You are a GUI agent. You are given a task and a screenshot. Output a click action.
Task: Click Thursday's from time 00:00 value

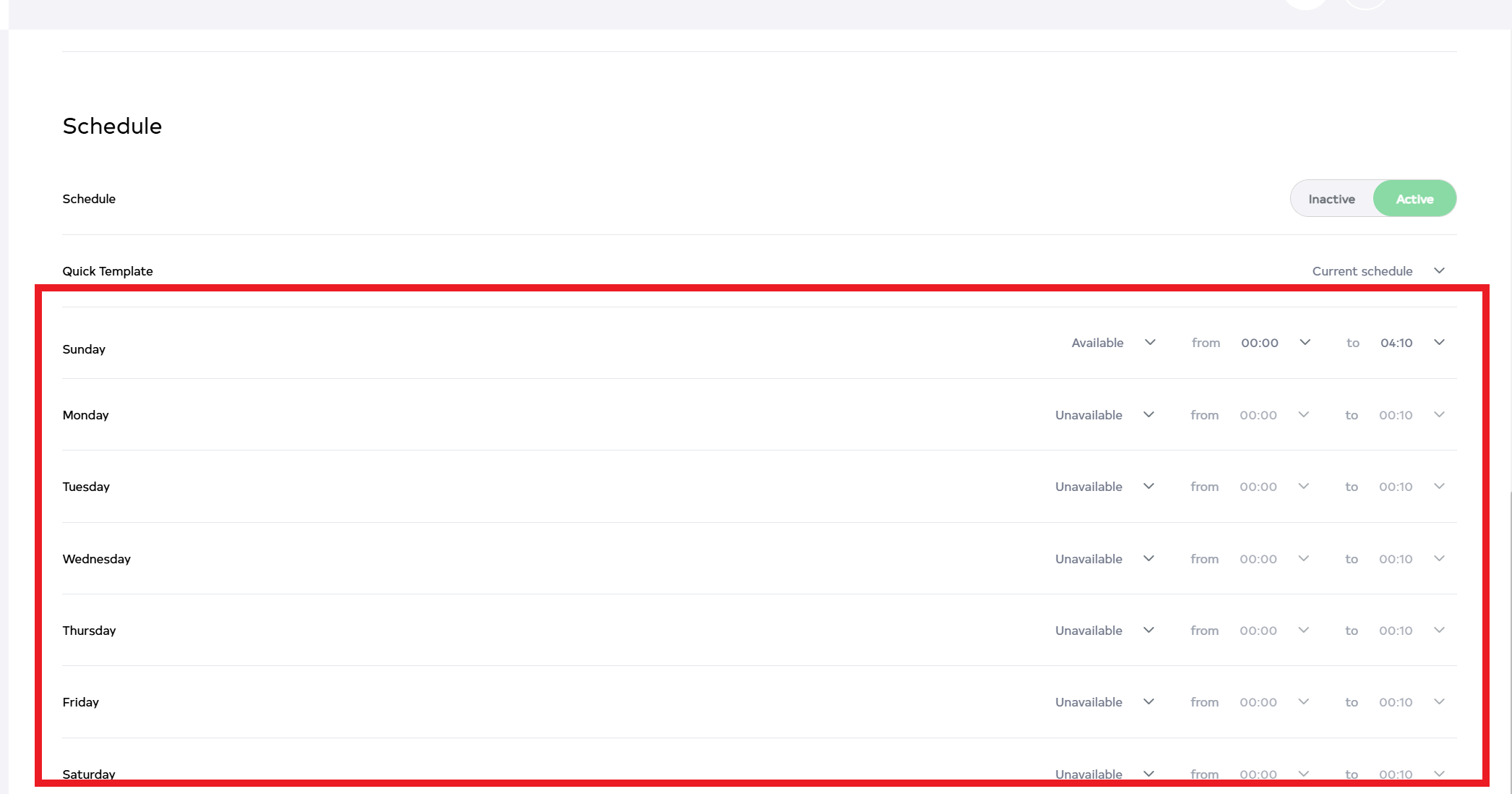click(x=1258, y=631)
